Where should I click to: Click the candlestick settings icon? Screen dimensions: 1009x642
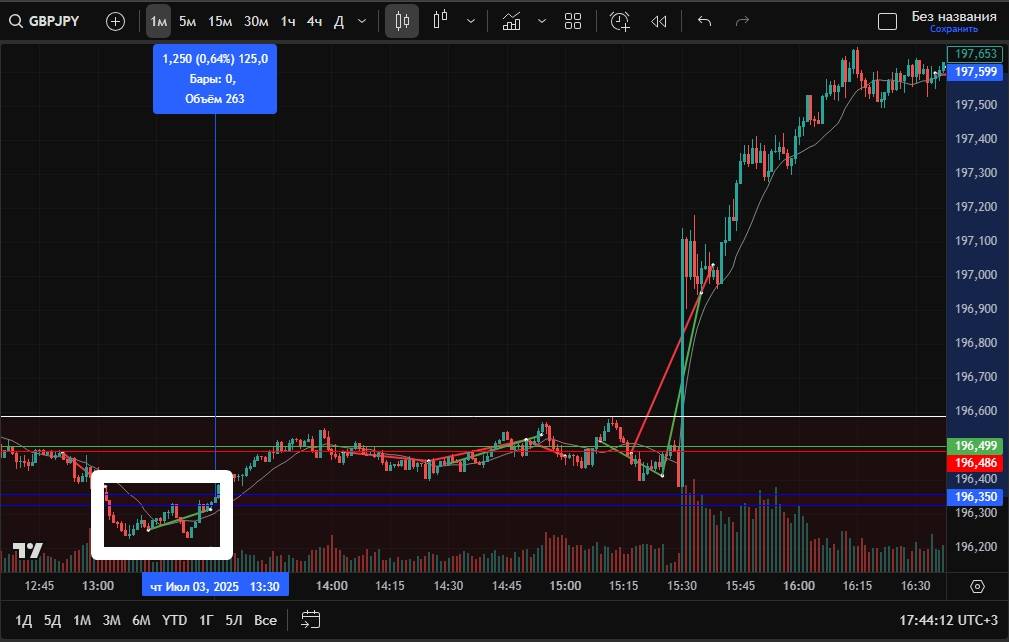(x=402, y=21)
